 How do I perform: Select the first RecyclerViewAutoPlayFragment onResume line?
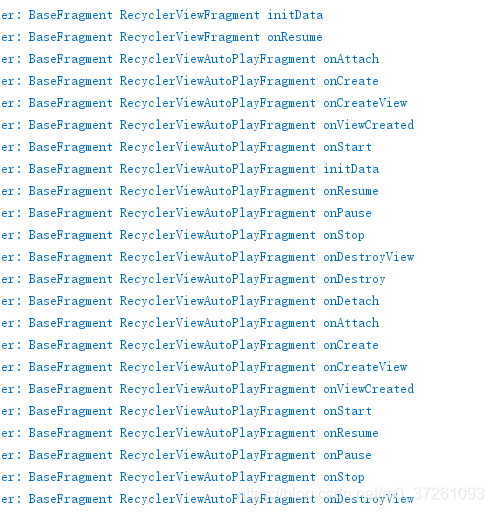(x=190, y=191)
